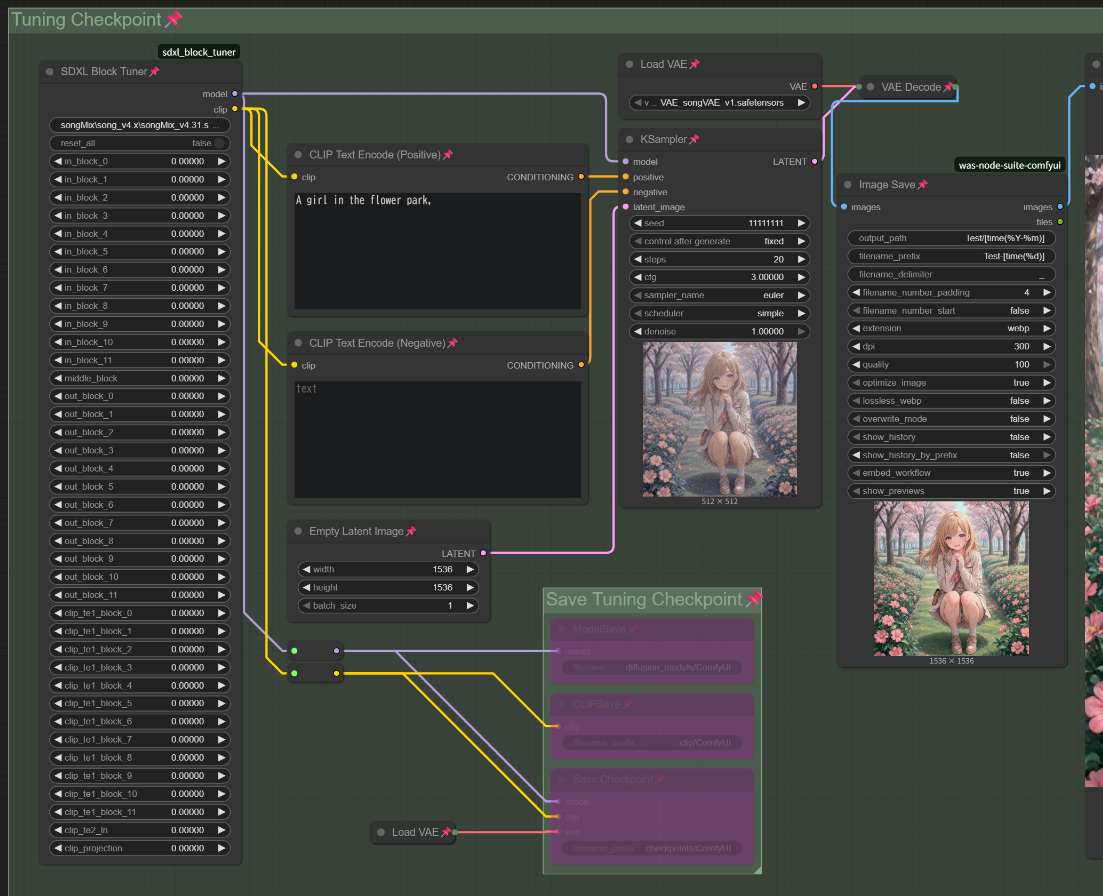The width and height of the screenshot is (1103, 896).
Task: Increase the cfg value with right arrow
Action: click(801, 277)
